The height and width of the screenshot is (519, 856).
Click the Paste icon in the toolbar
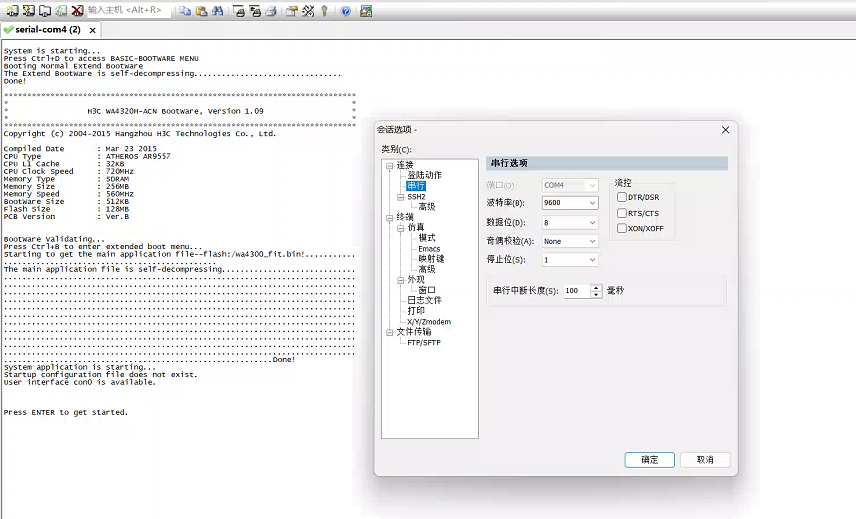click(201, 11)
